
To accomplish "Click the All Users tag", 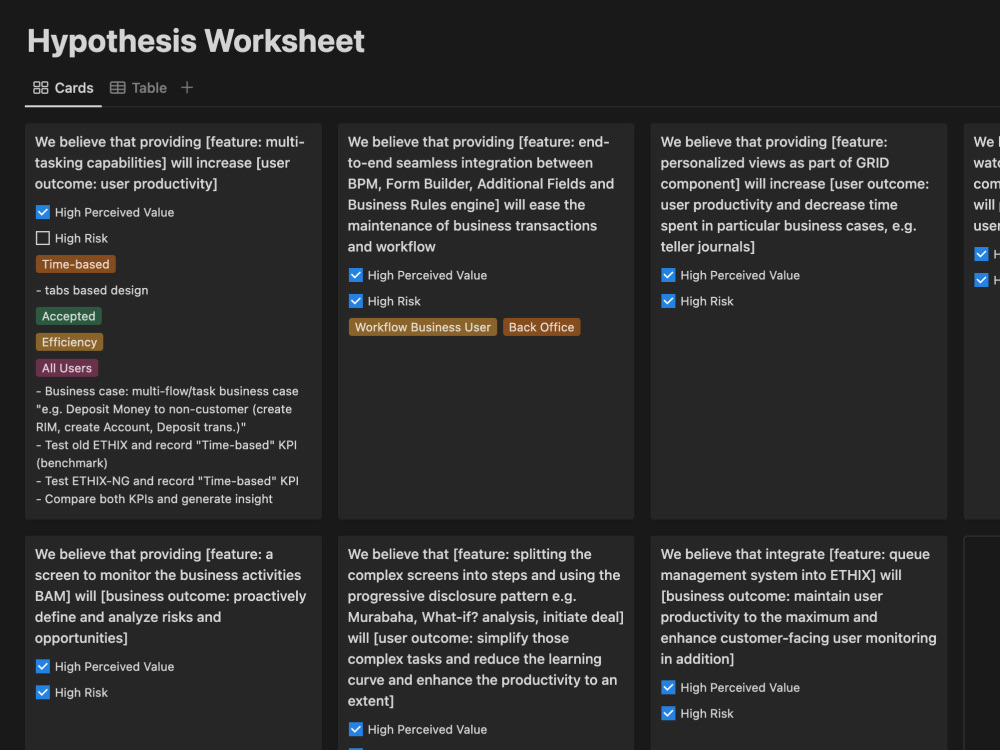I will (66, 368).
